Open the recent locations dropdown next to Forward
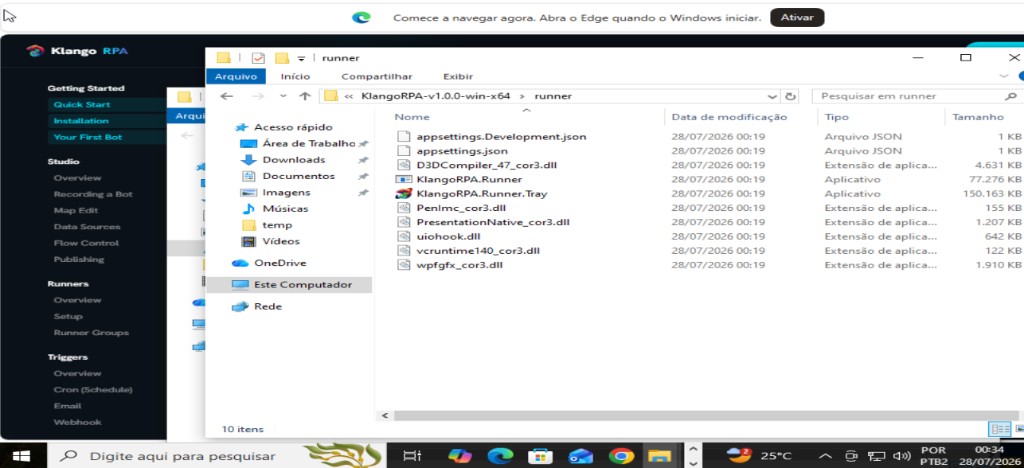The height and width of the screenshot is (468, 1024). point(283,96)
